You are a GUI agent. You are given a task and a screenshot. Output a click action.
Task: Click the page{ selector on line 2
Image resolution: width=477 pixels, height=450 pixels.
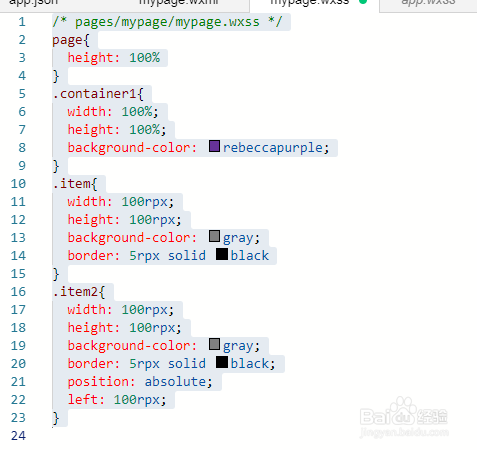[x=71, y=40]
